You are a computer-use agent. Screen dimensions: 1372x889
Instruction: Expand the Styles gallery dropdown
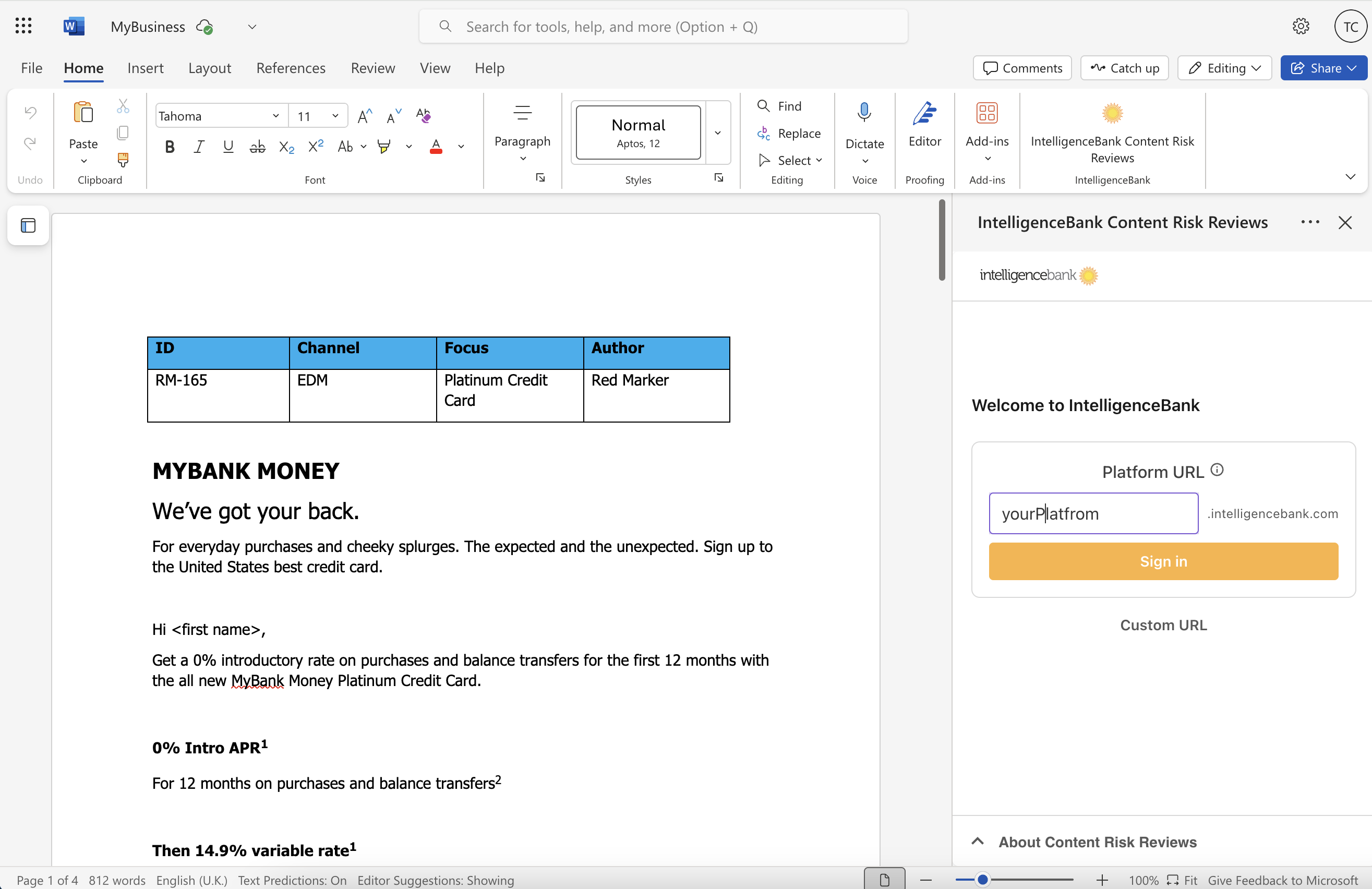click(x=717, y=133)
